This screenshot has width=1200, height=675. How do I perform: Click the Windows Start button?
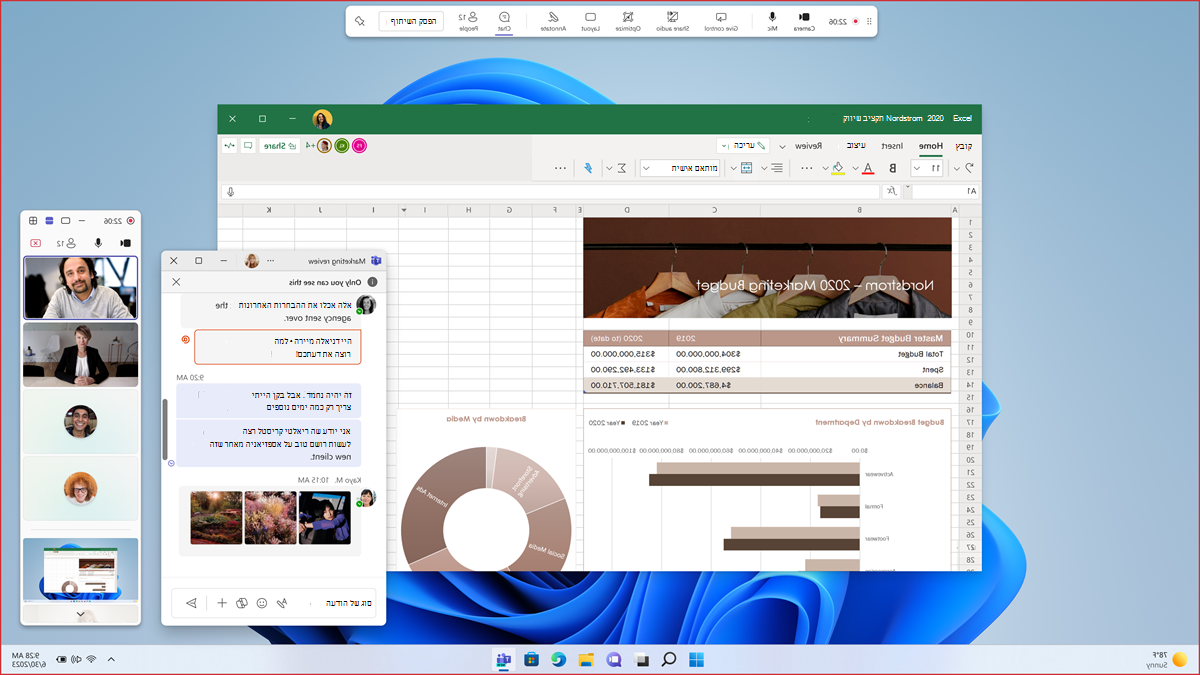click(696, 659)
